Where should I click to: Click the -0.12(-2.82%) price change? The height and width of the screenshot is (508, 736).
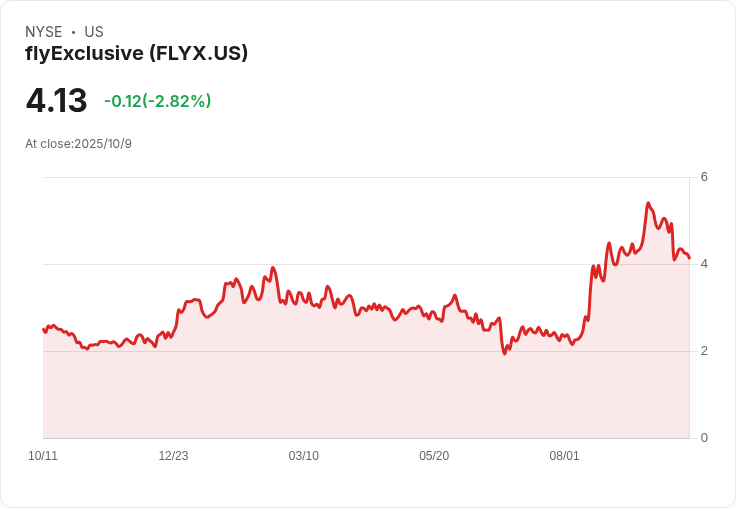click(x=157, y=101)
